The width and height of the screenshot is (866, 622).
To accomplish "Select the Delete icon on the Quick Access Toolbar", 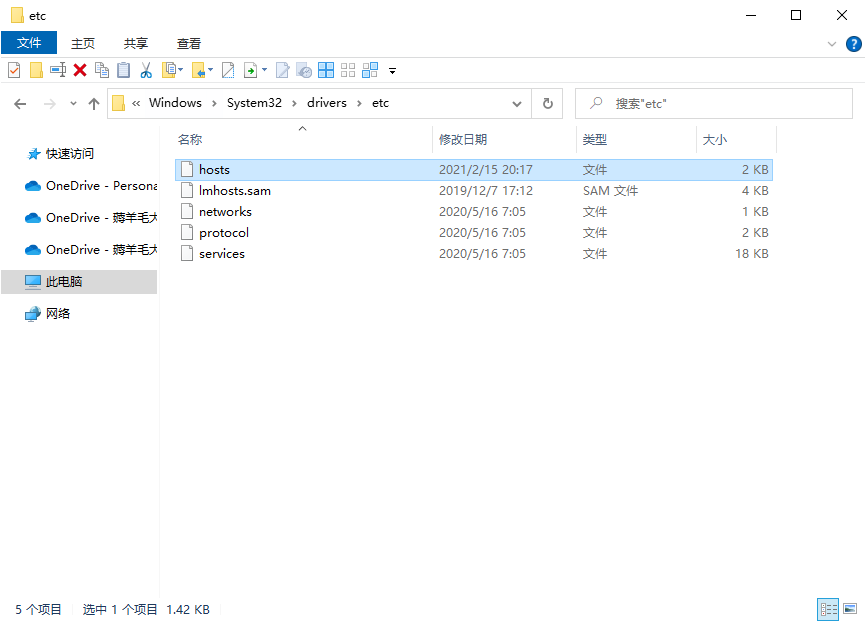I will point(81,70).
